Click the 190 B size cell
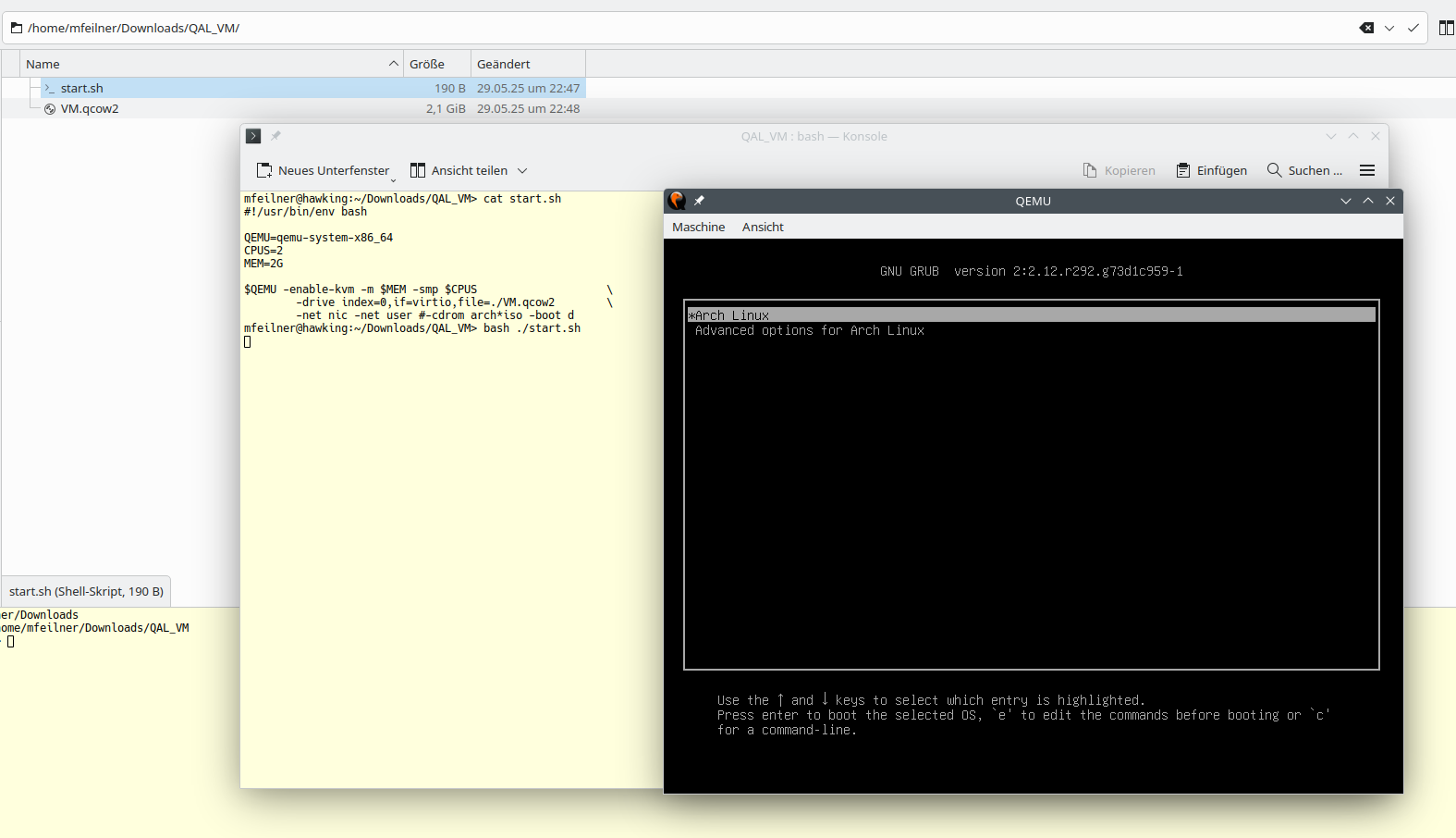 pos(450,88)
